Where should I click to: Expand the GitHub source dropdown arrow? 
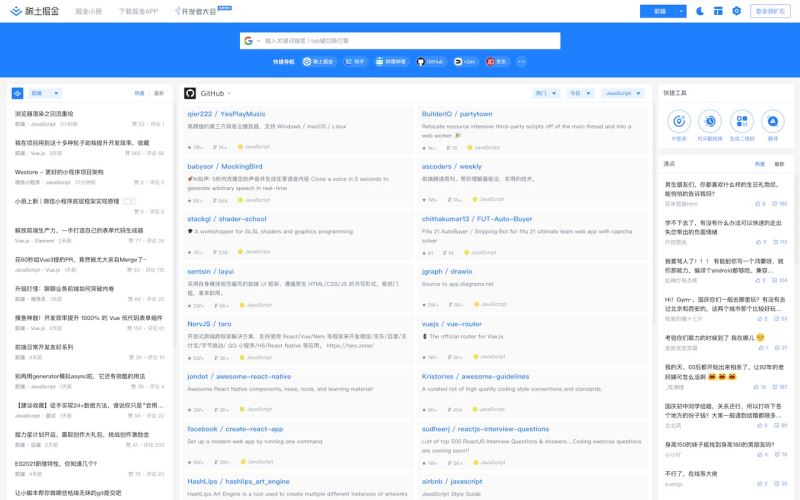229,93
